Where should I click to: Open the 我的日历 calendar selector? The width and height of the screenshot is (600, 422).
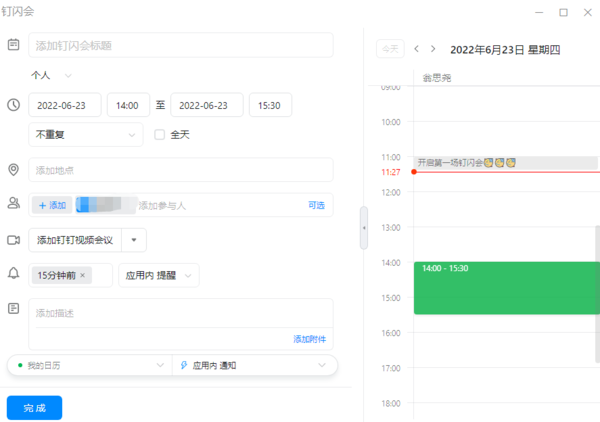coord(90,366)
